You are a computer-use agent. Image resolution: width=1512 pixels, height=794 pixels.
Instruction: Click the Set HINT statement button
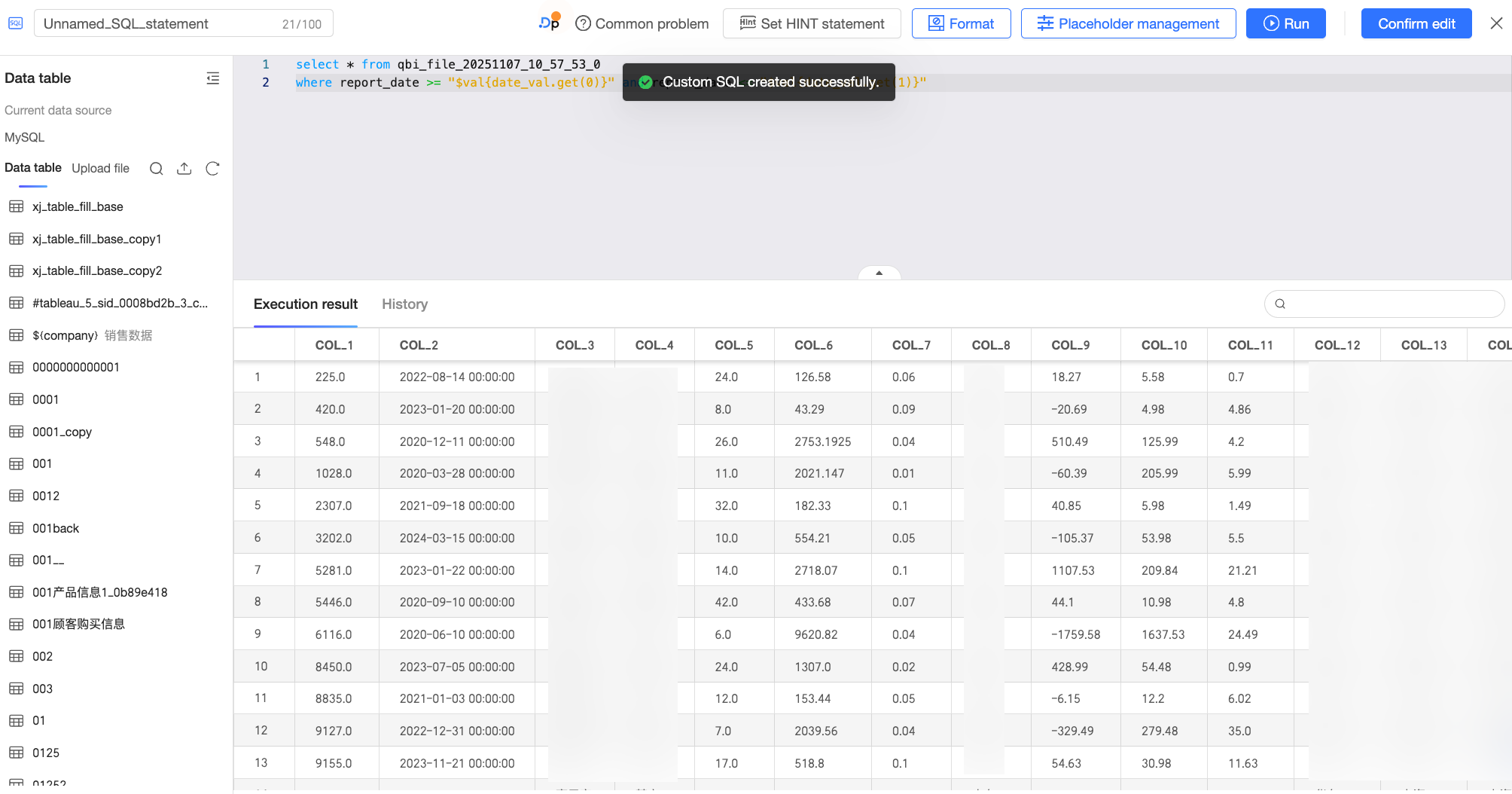click(x=812, y=23)
